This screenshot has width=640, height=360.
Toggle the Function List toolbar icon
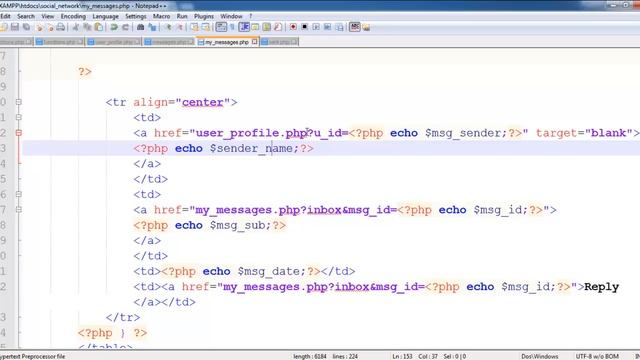(x=278, y=27)
